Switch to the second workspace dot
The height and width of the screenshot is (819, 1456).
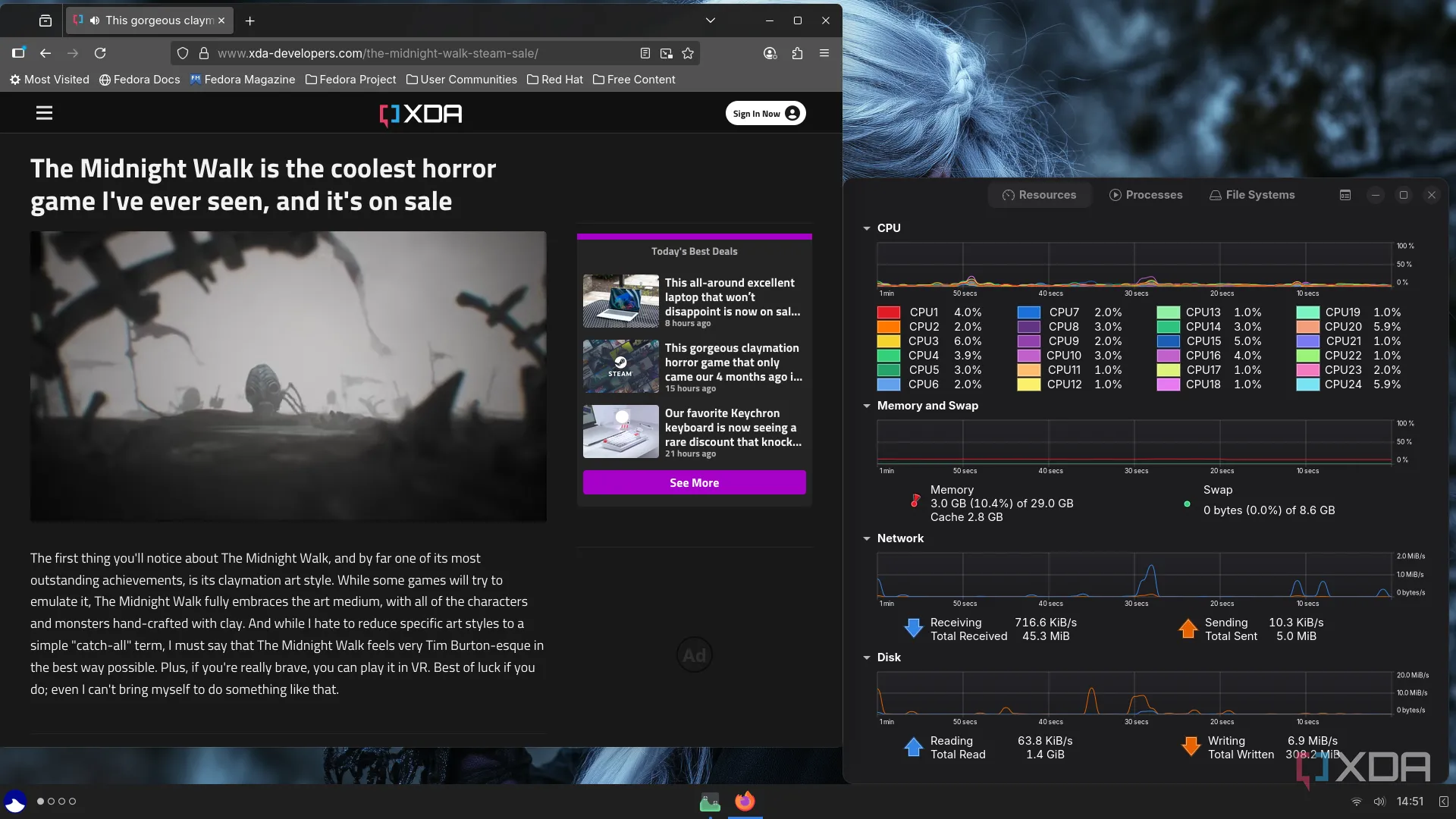[x=52, y=802]
